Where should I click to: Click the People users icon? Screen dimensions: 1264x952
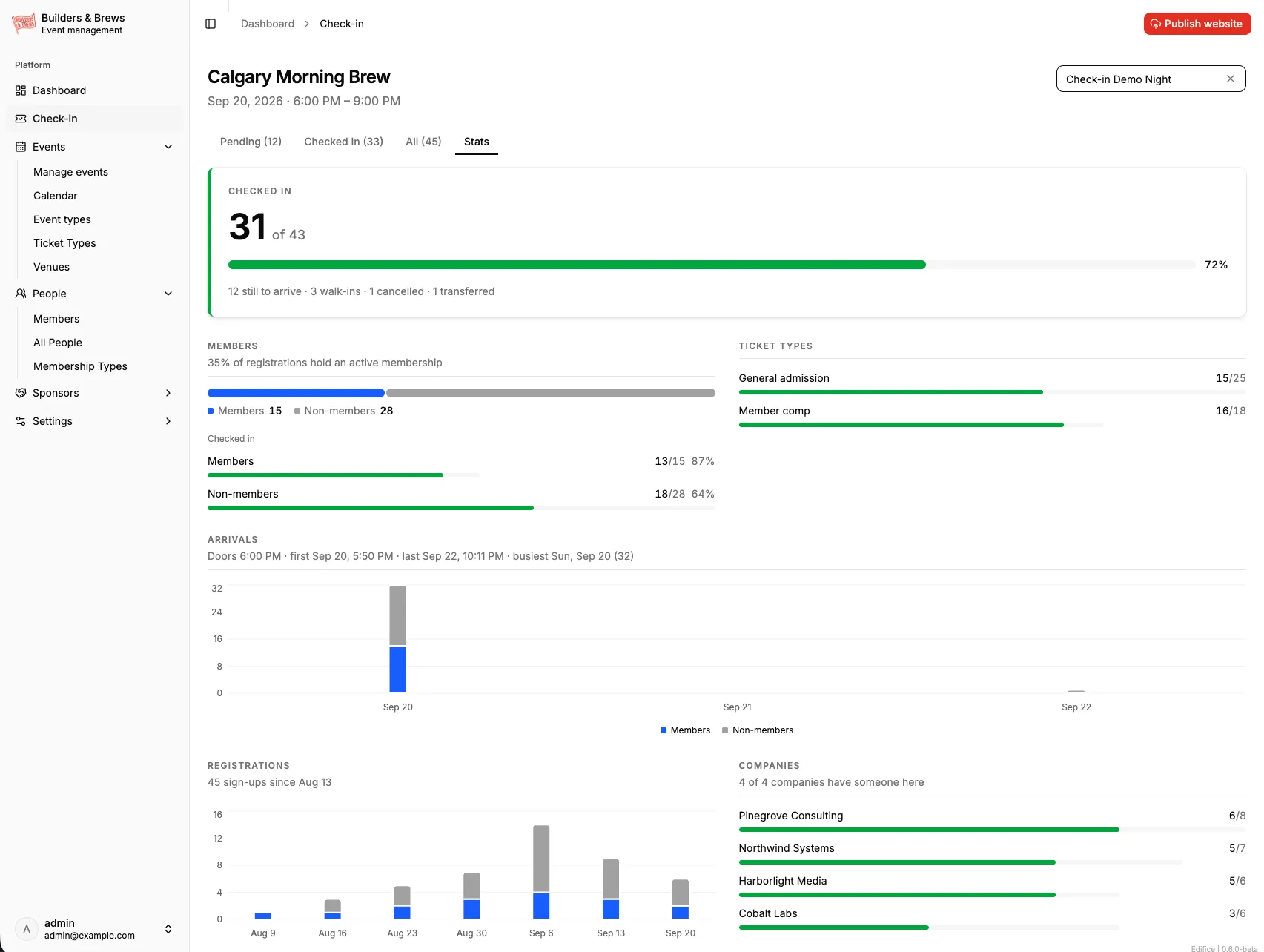[x=21, y=294]
